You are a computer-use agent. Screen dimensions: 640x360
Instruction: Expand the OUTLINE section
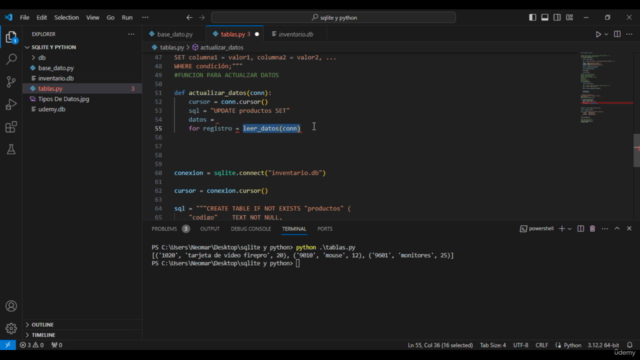[42, 325]
